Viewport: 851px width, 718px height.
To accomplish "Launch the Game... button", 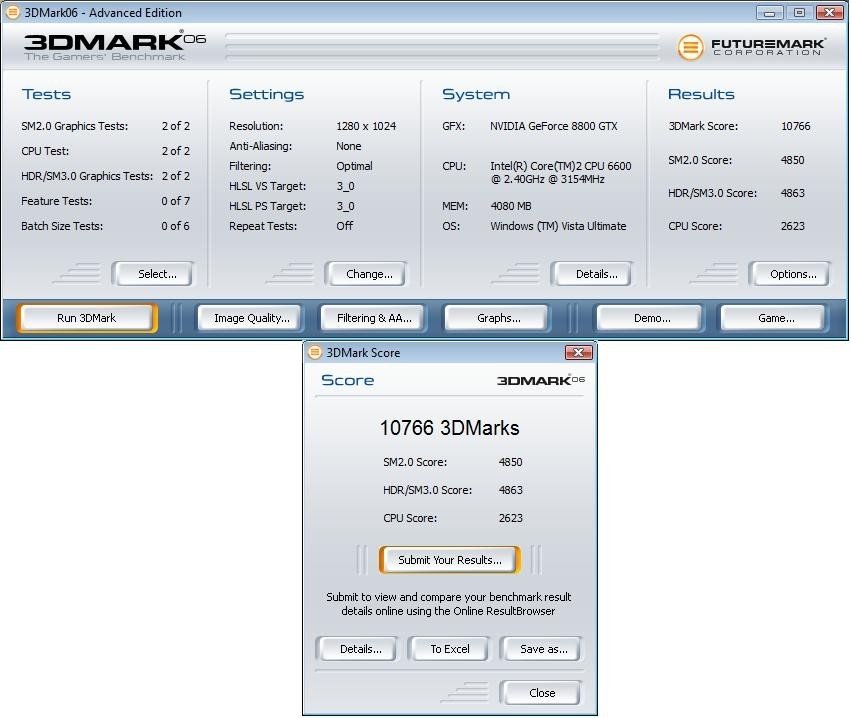I will pos(774,318).
